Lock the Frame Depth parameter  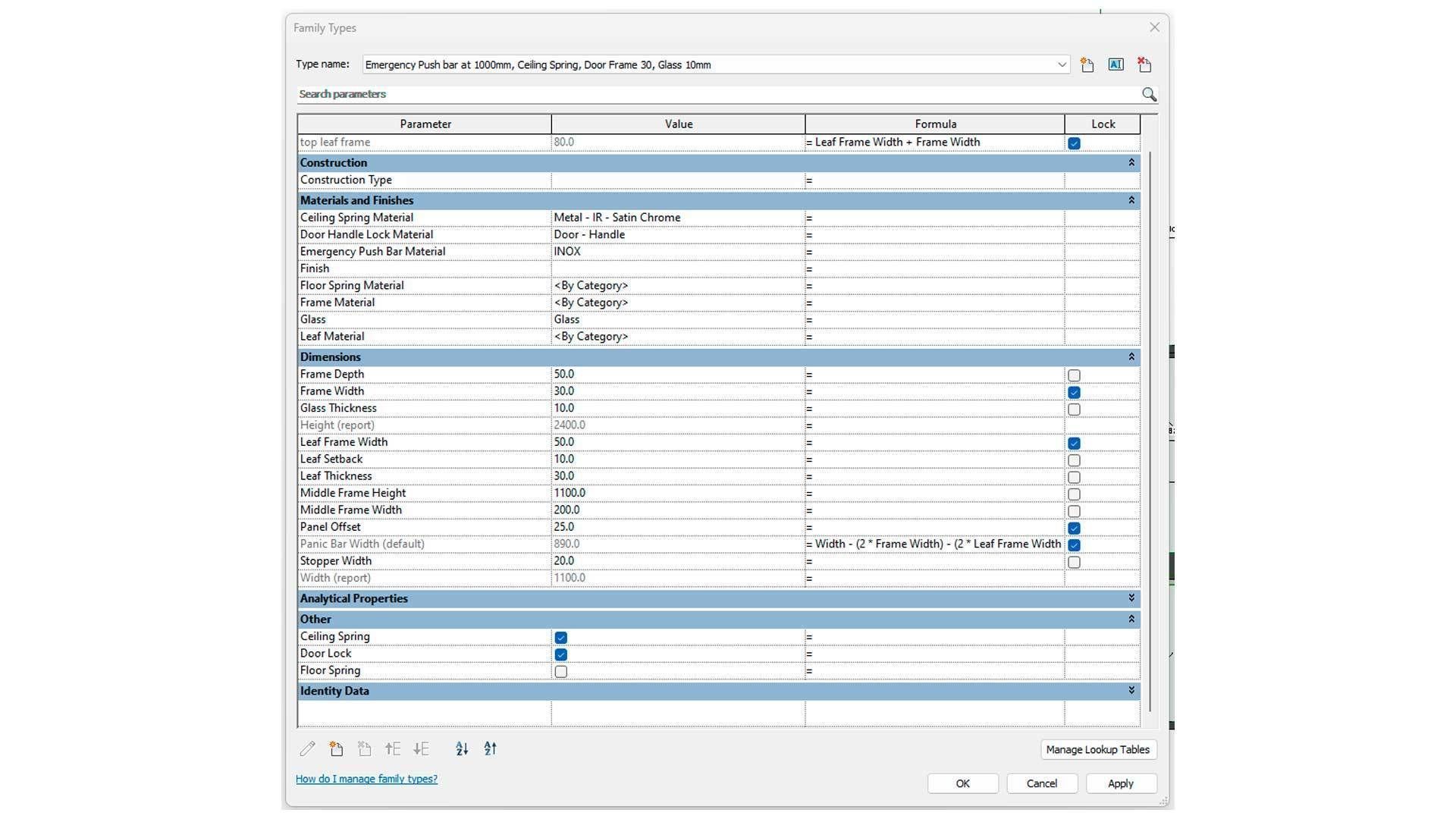tap(1074, 375)
